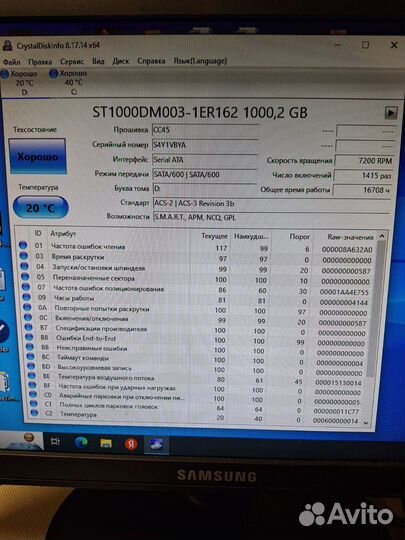Click the Raw-значения column header
This screenshot has height=540, width=405.
tap(350, 237)
